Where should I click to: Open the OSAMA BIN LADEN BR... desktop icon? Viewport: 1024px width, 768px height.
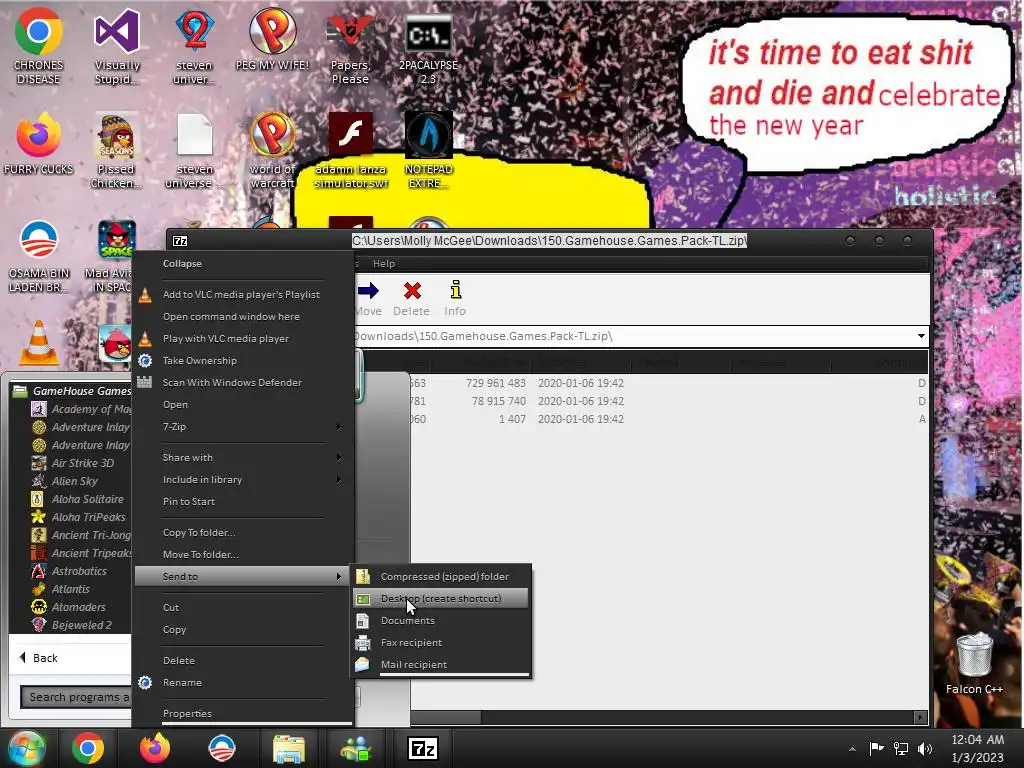point(39,256)
